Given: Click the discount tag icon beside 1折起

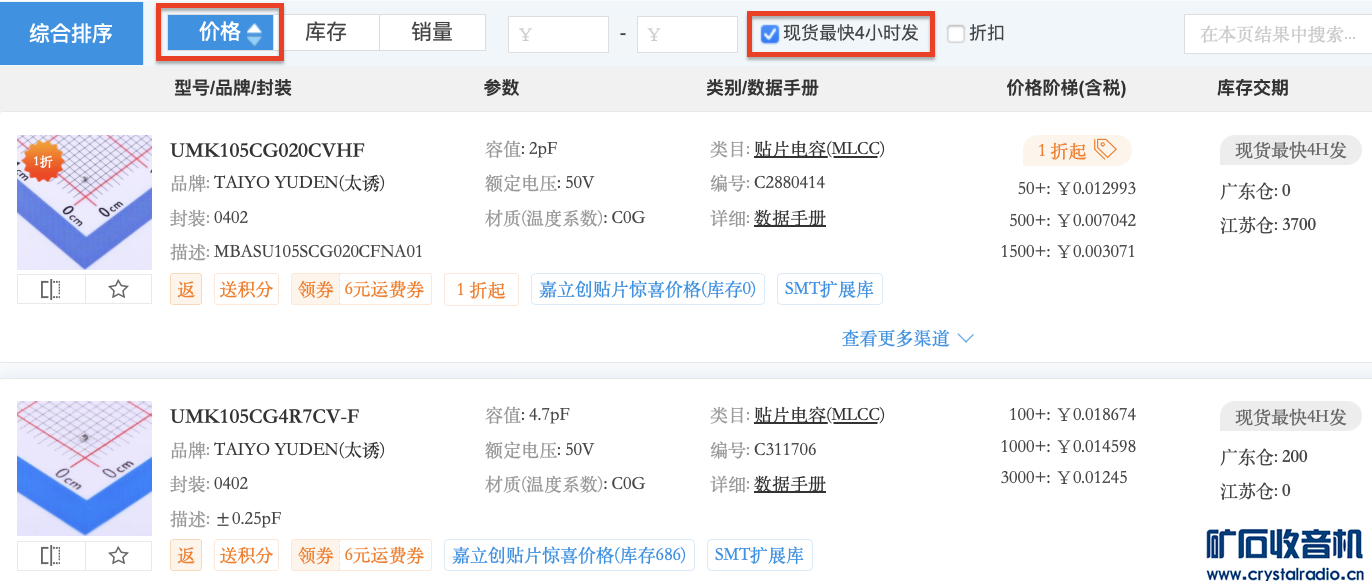Looking at the screenshot, I should pyautogui.click(x=1105, y=150).
